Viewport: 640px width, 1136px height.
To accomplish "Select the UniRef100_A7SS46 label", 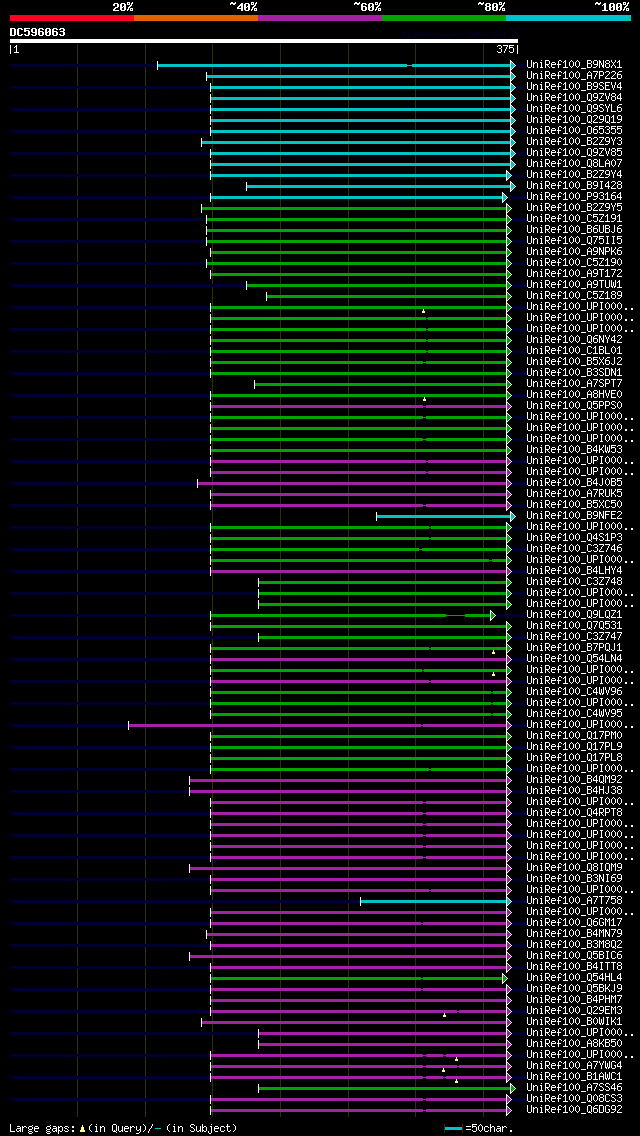I will click(x=574, y=1088).
